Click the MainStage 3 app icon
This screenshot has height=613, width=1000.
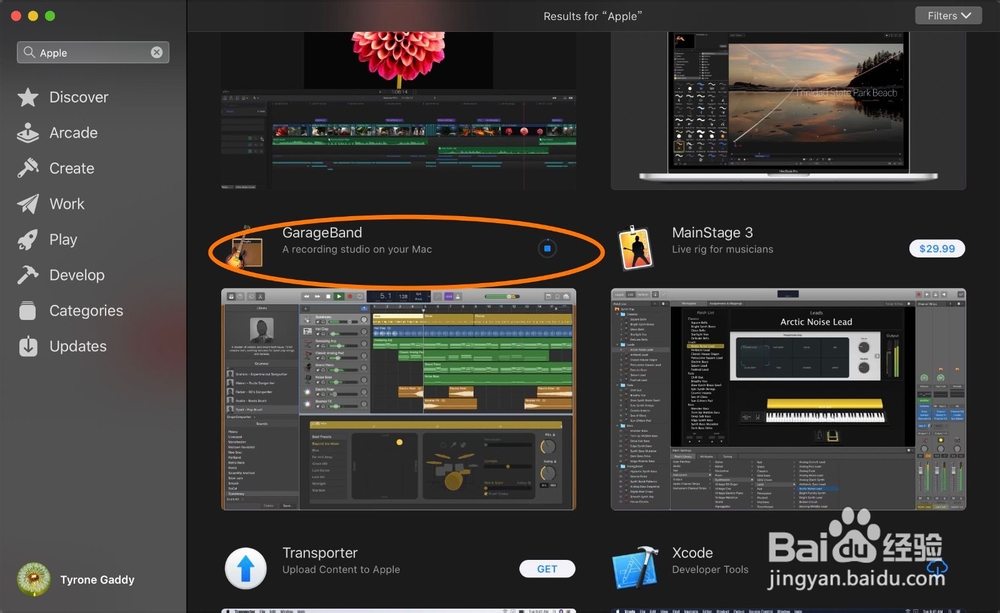point(636,248)
